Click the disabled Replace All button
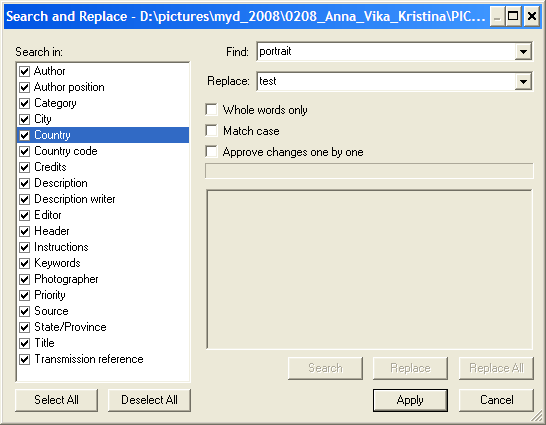Screen dimensions: 546x425 497,368
